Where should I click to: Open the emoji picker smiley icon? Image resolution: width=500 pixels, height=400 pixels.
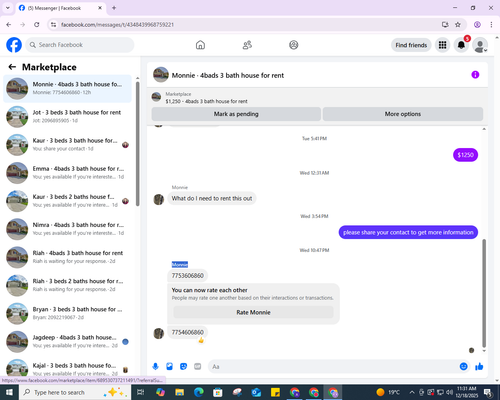click(463, 367)
